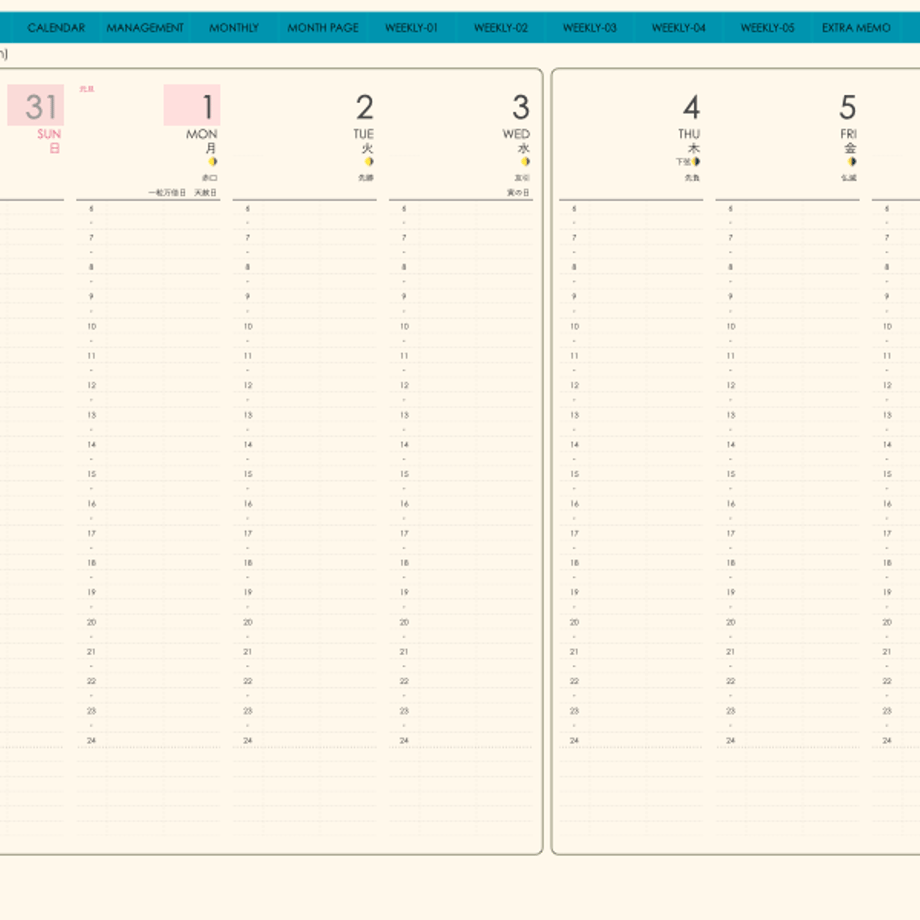Click the 20 o'clock row in Wednesday column
Image resolution: width=920 pixels, height=920 pixels.
pos(461,622)
